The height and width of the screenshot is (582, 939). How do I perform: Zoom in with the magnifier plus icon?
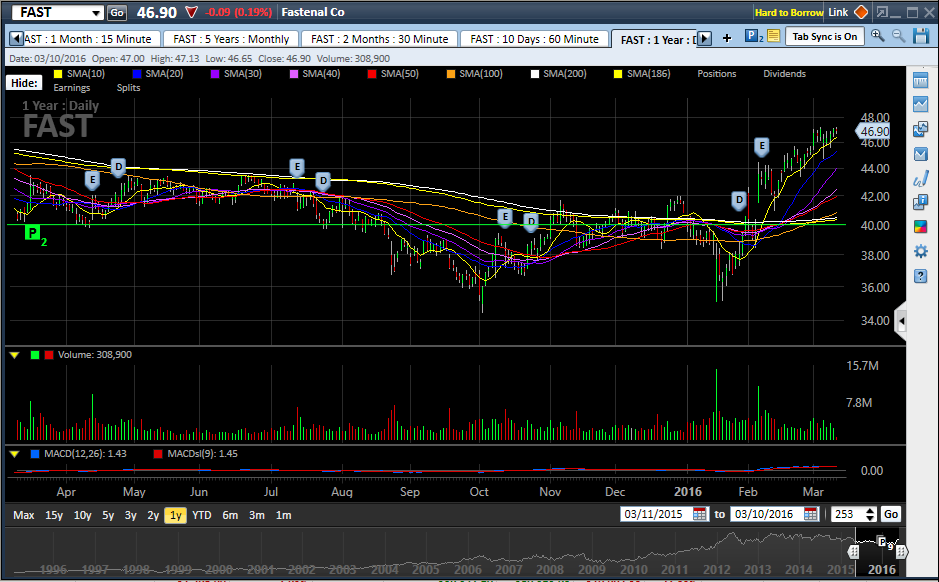click(878, 36)
